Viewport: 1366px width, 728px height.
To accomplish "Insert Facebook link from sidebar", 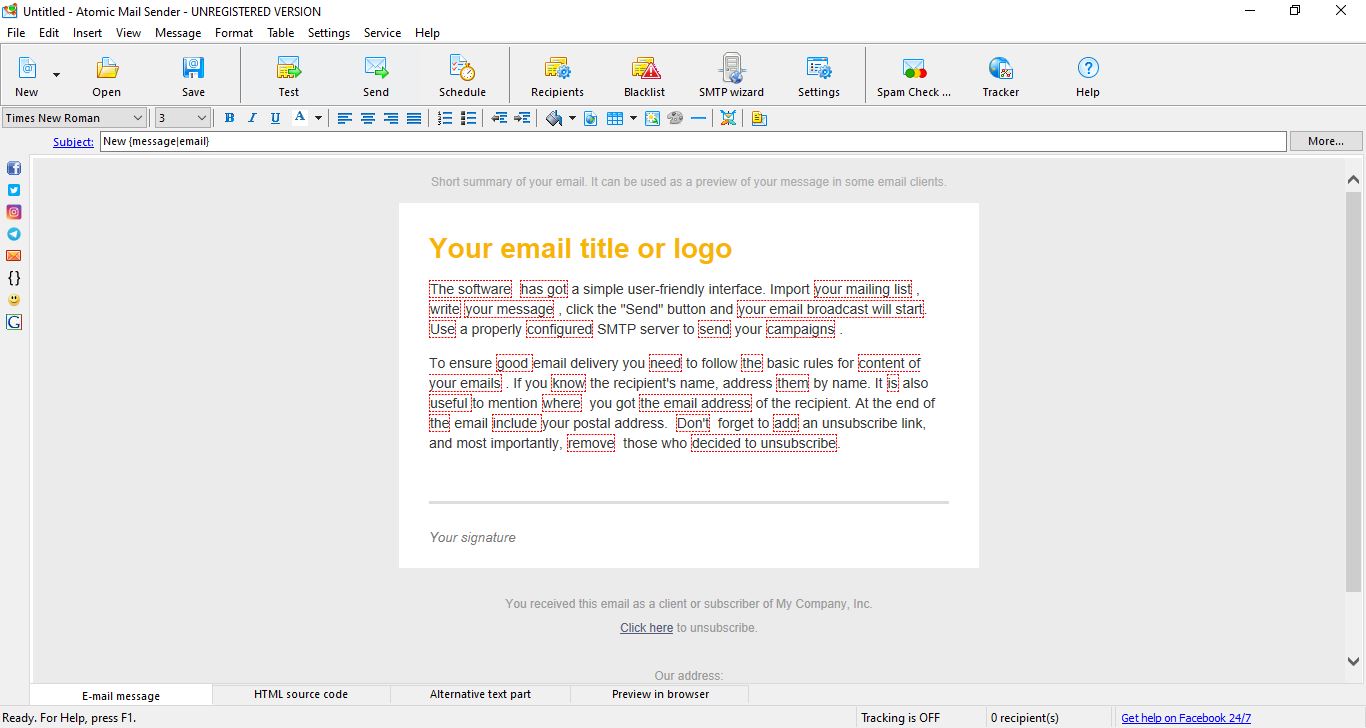I will (x=14, y=168).
